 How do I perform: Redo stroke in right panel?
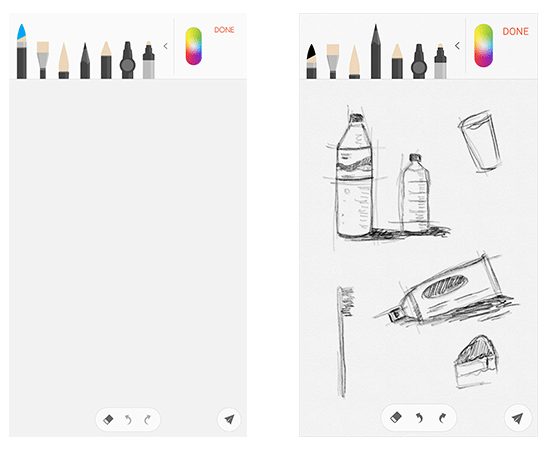[442, 417]
